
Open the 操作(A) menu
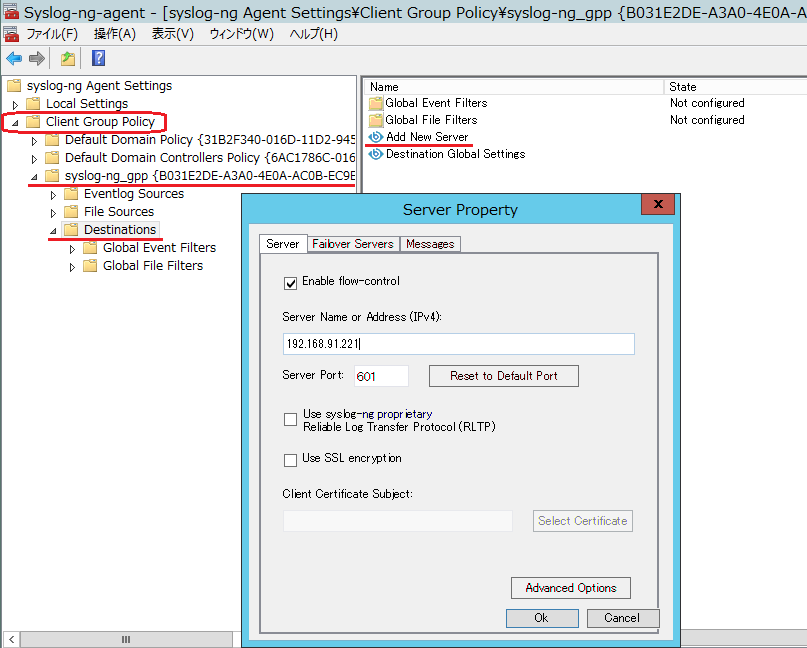115,34
